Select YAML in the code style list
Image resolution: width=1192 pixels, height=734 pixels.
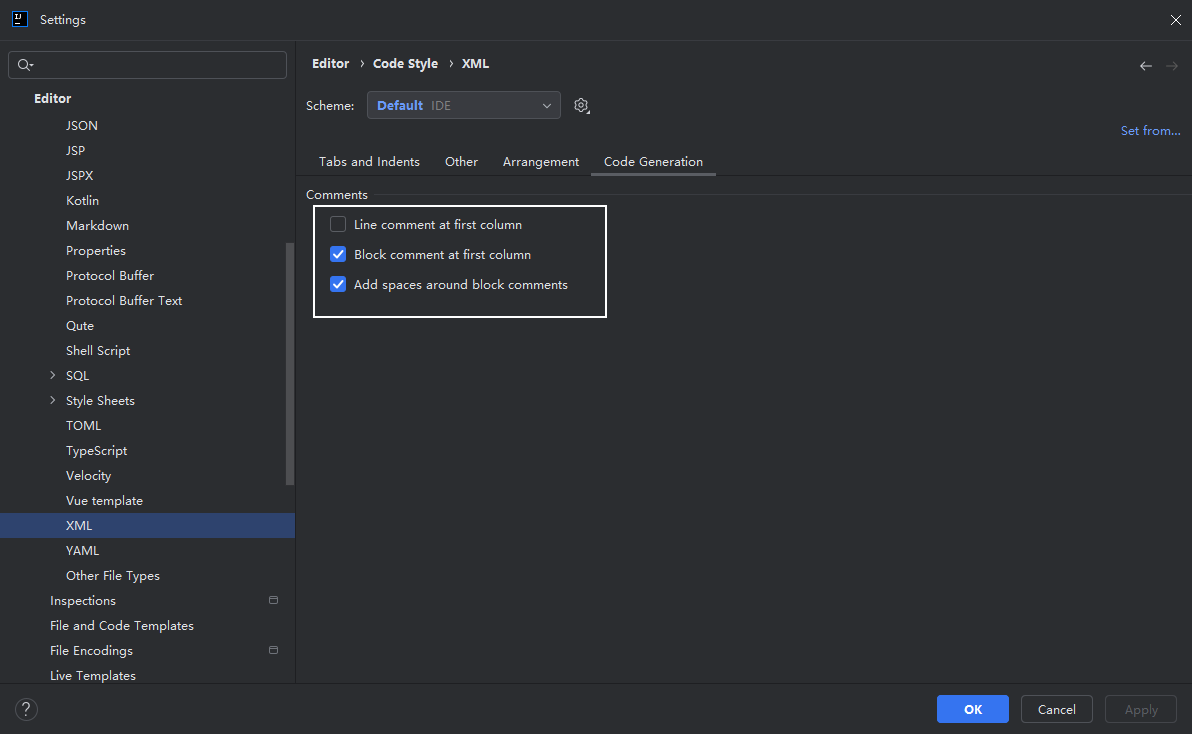coord(82,551)
